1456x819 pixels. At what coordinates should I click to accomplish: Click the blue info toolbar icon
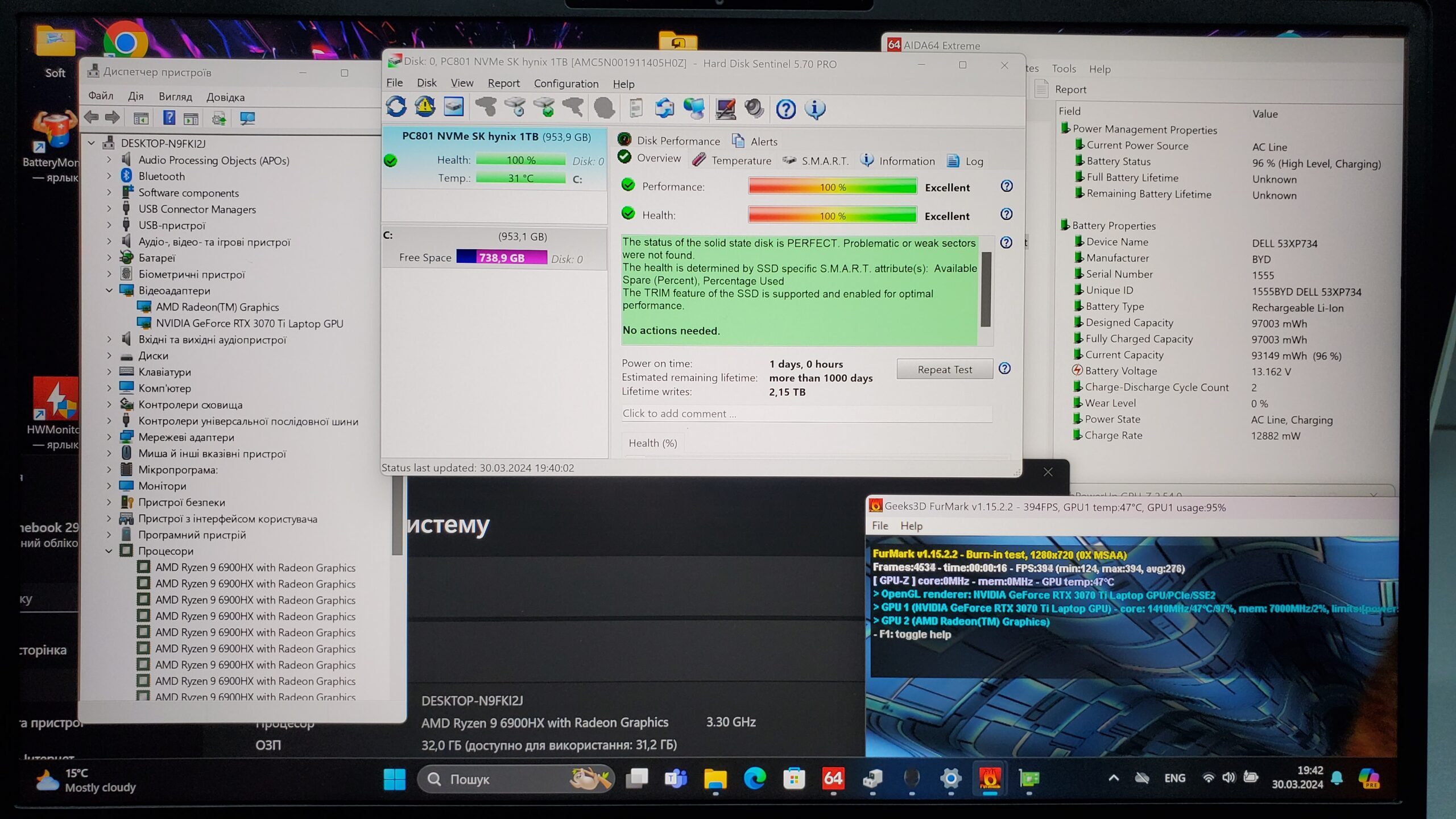814,109
